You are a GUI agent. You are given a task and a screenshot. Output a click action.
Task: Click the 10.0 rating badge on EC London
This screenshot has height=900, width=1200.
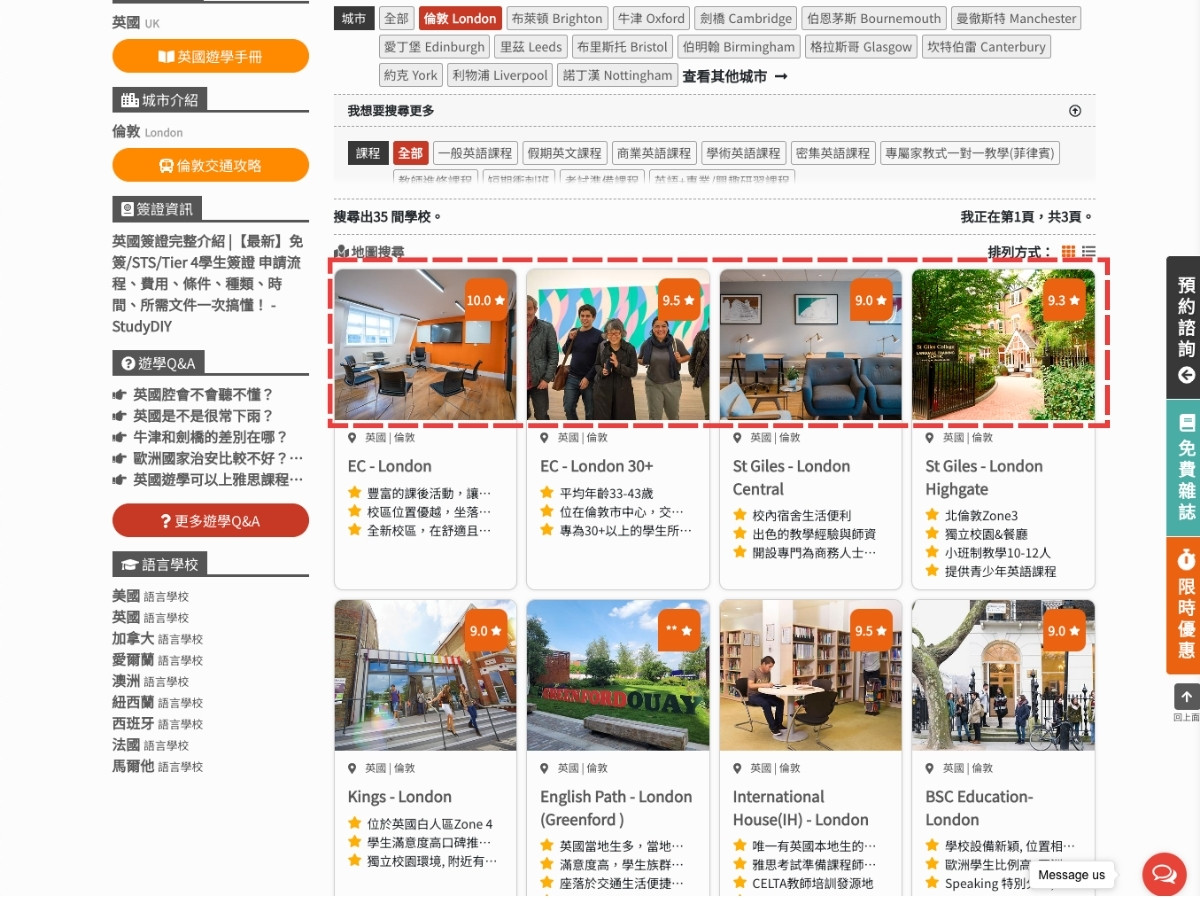[486, 300]
